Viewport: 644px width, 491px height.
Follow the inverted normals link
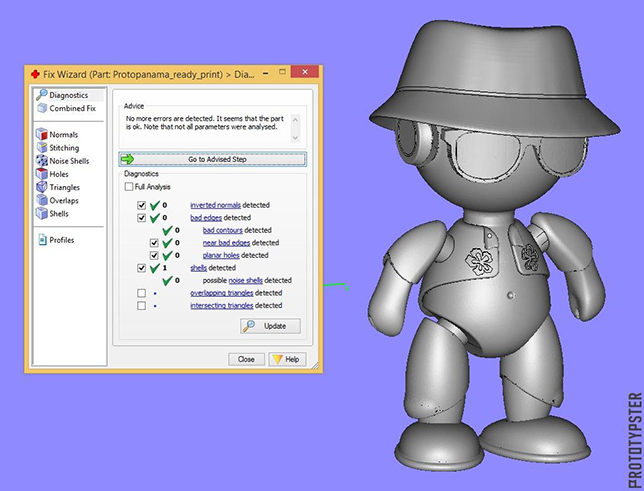tap(215, 205)
